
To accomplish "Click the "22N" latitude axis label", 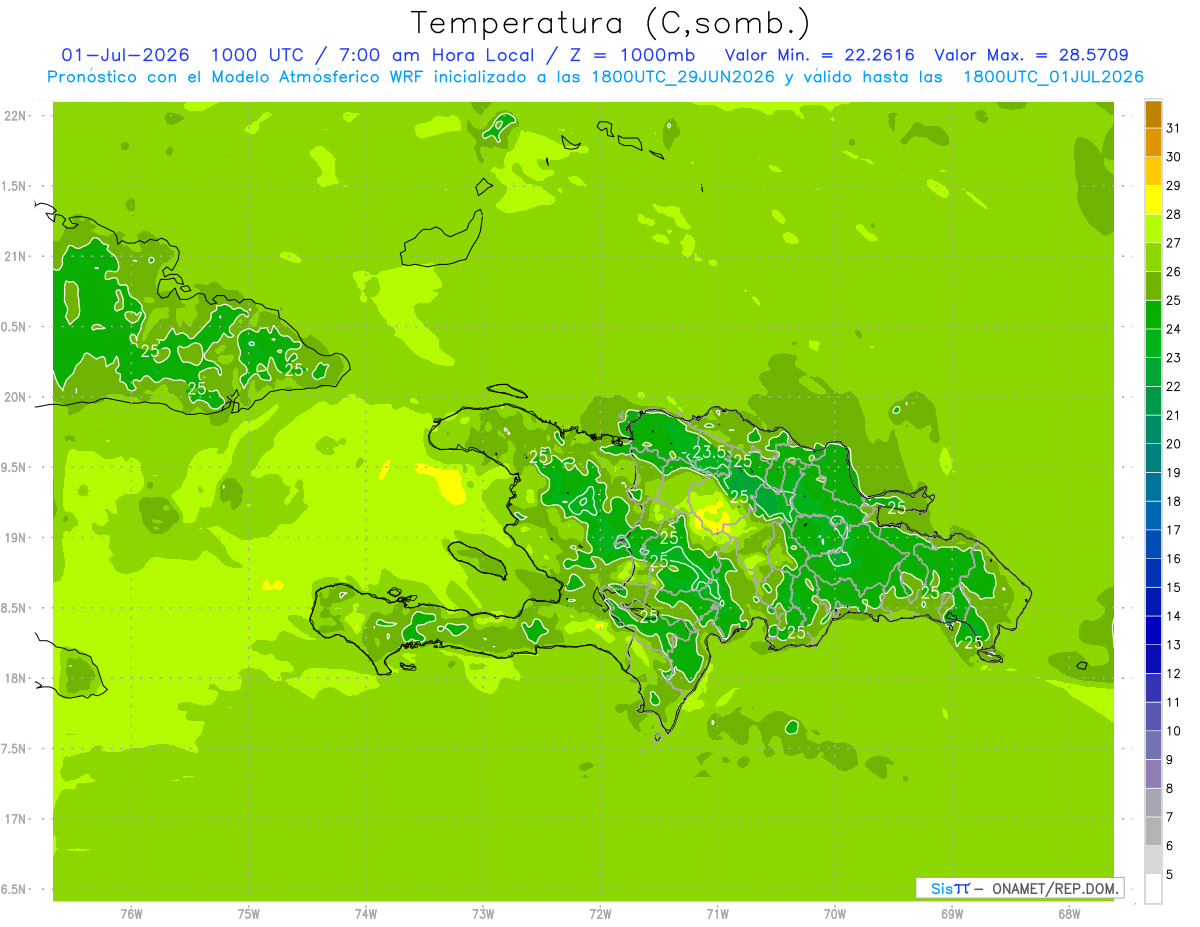I will [15, 116].
